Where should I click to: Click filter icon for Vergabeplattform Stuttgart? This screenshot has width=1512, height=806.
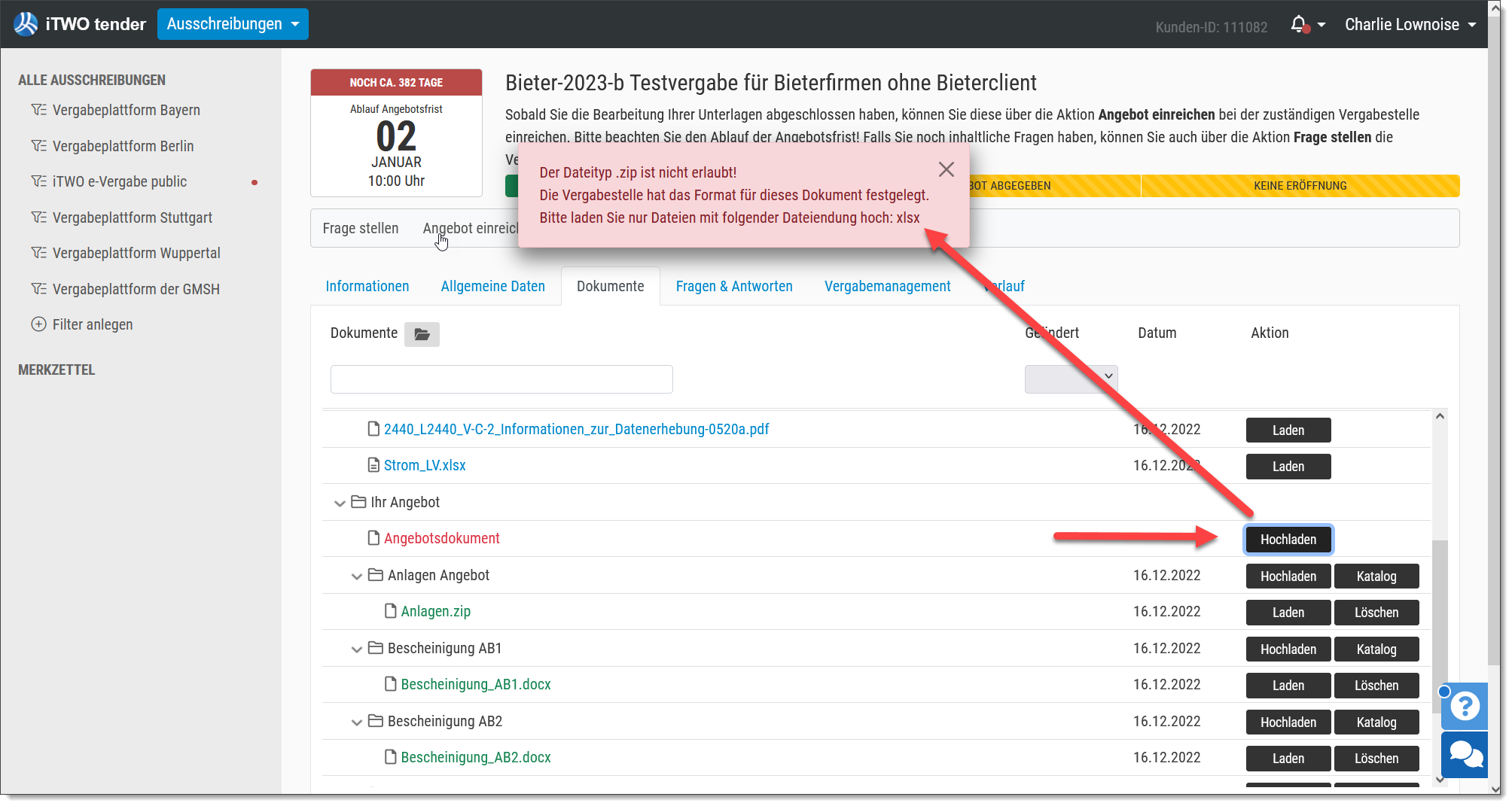(39, 217)
